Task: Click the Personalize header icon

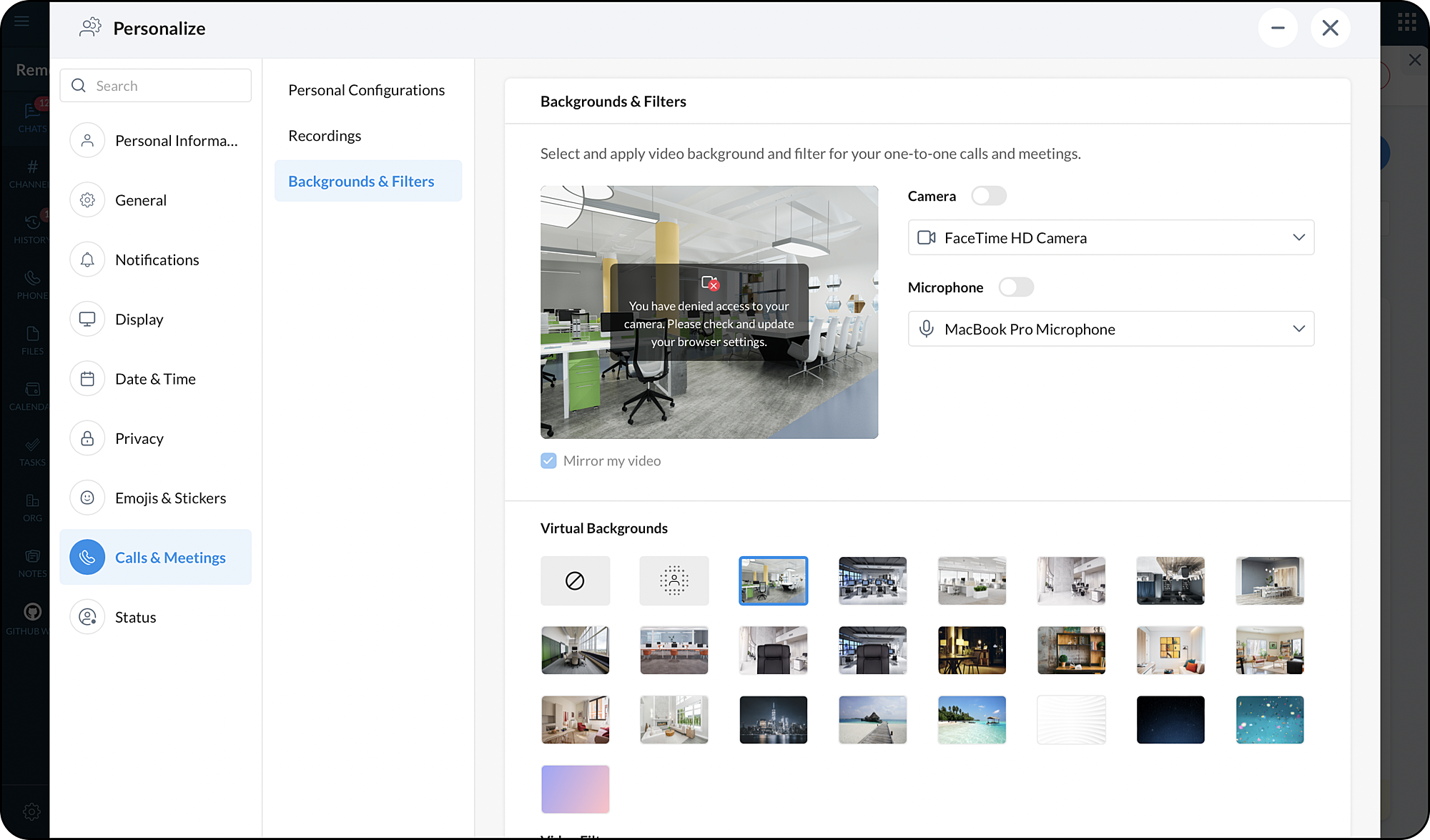Action: click(x=90, y=28)
